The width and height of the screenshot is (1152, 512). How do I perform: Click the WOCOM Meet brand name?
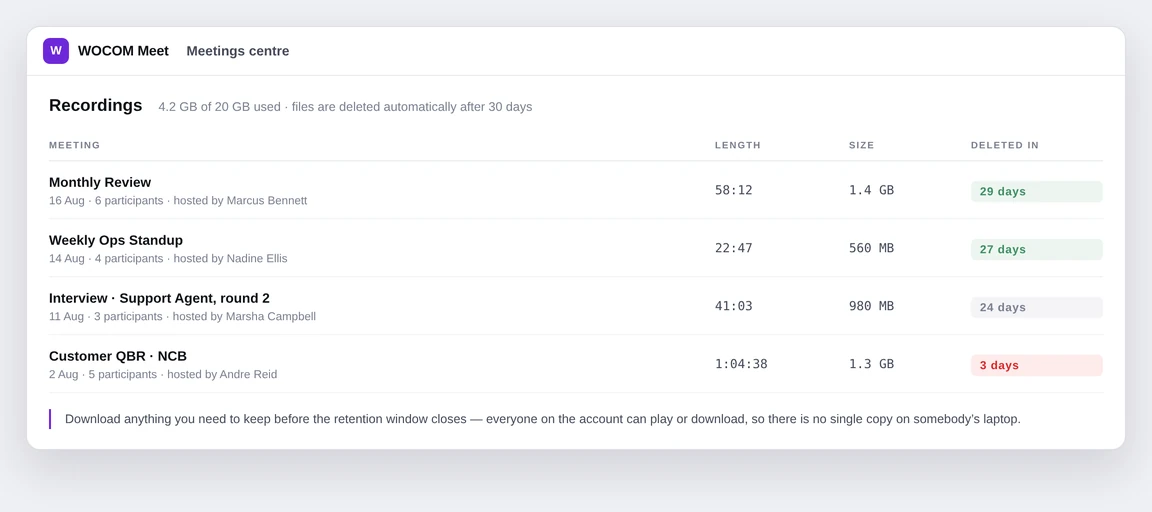[x=123, y=51]
